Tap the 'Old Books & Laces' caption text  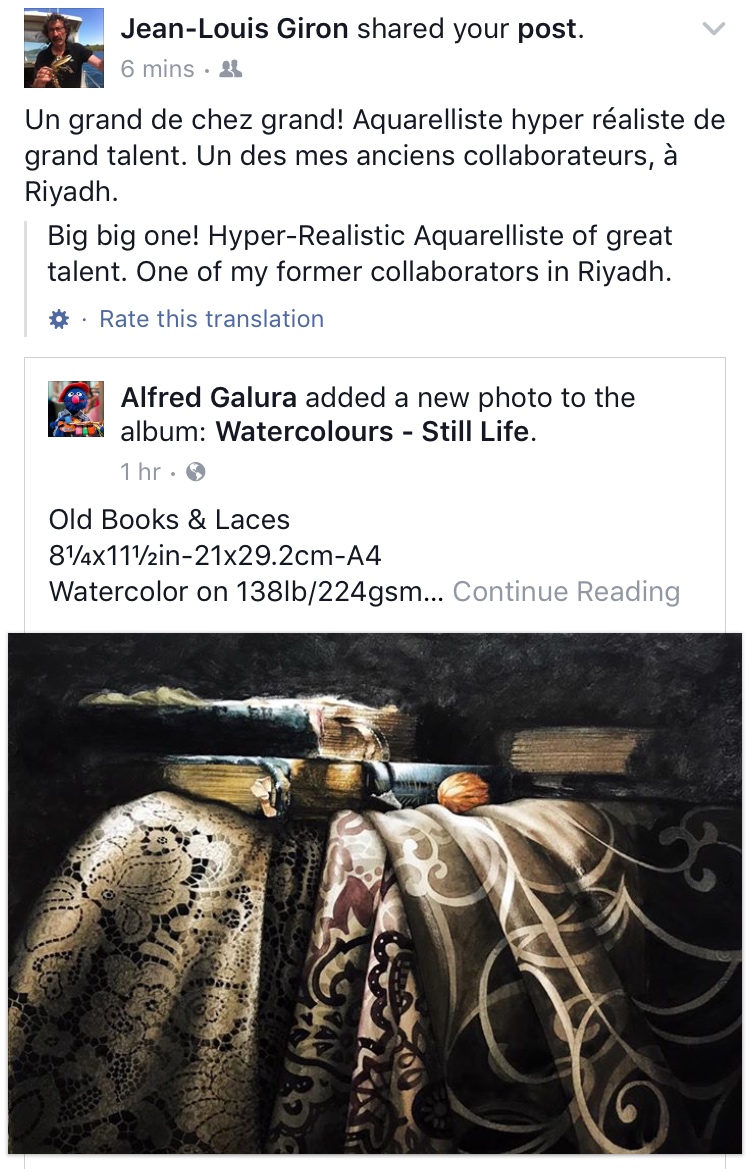tap(169, 520)
